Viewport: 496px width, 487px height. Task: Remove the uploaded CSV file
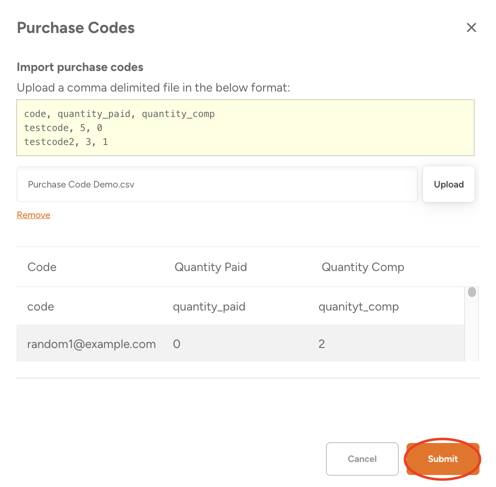[x=33, y=215]
